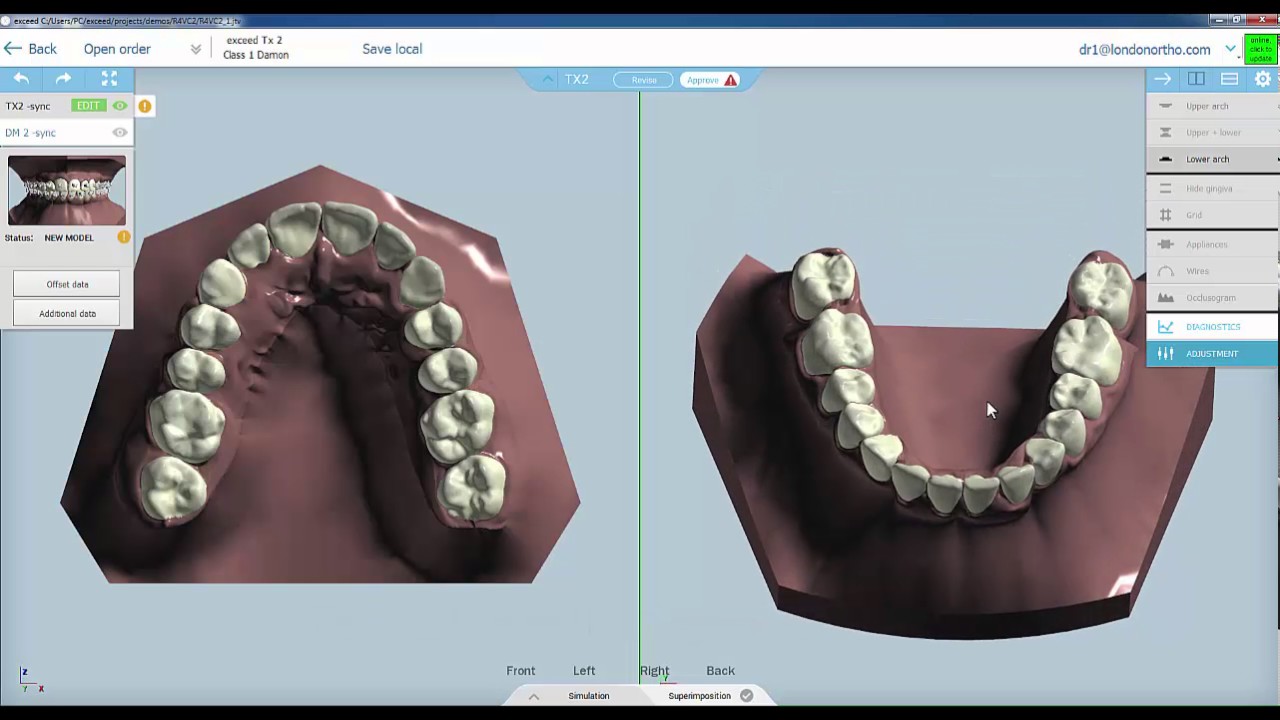Image resolution: width=1280 pixels, height=720 pixels.
Task: Collapse the TX2 panel with the up chevron
Action: pos(548,79)
